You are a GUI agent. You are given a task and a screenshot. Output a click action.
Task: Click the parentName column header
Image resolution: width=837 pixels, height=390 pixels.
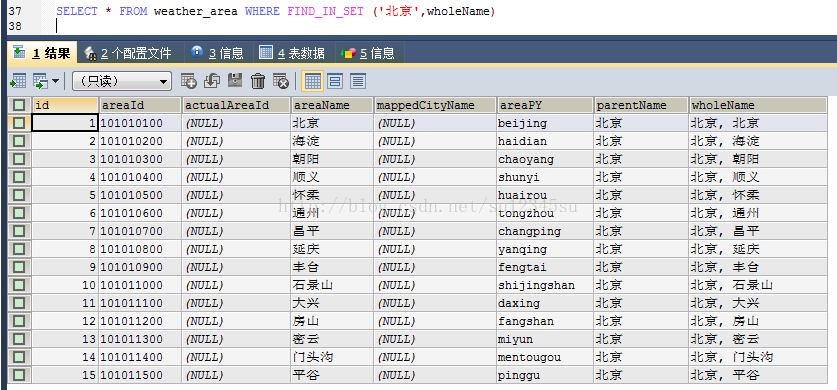click(641, 105)
